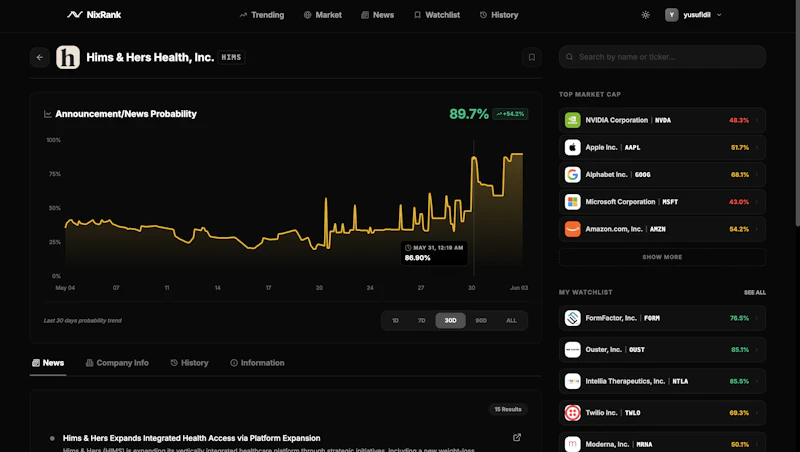The image size is (800, 452).
Task: Click the Ouster logo icon
Action: tap(572, 349)
